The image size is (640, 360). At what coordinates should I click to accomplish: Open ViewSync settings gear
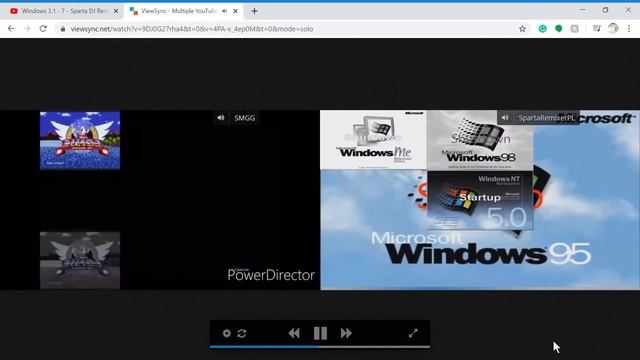pyautogui.click(x=227, y=333)
